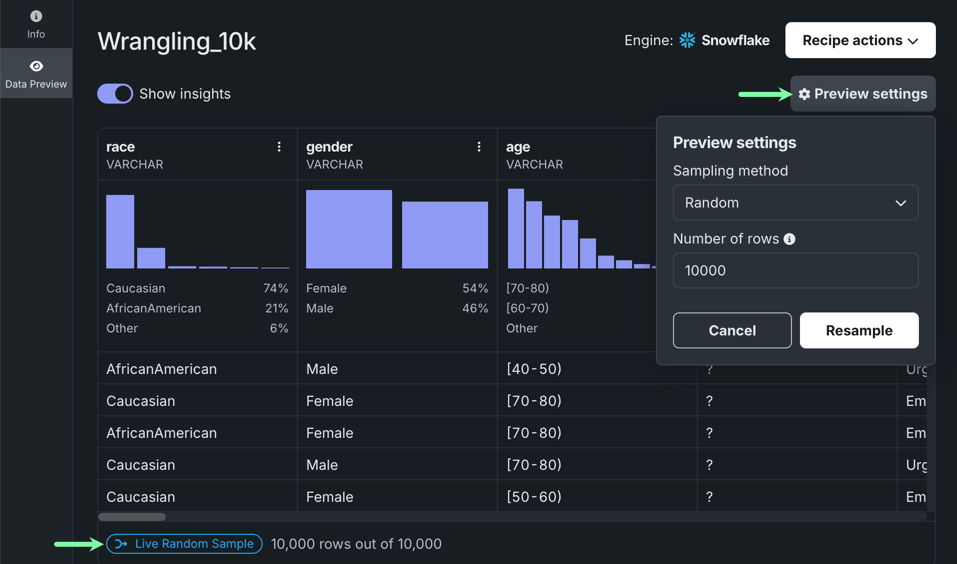957x564 pixels.
Task: Click the tallest Caucasian bar in race histogram
Action: pos(120,232)
